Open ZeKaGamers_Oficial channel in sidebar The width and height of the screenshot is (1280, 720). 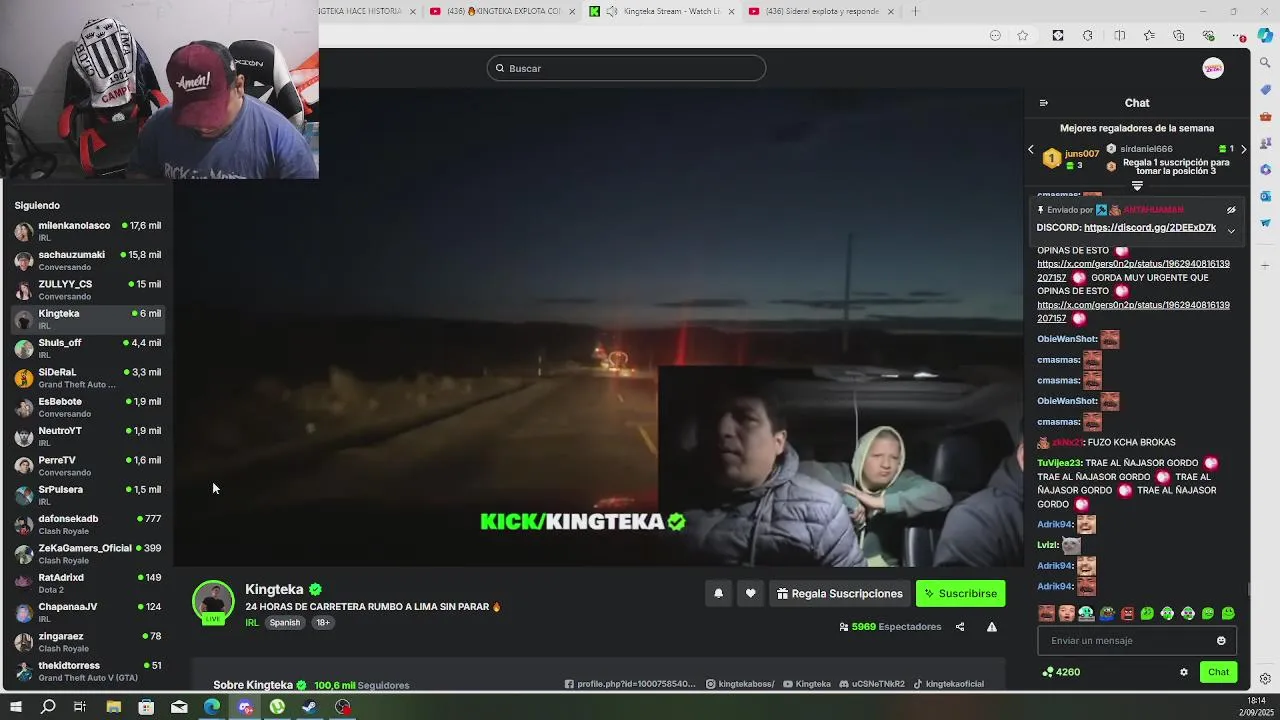pos(88,554)
